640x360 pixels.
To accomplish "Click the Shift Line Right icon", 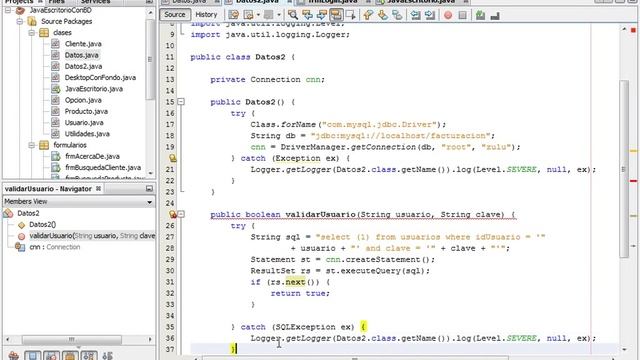I will (430, 15).
